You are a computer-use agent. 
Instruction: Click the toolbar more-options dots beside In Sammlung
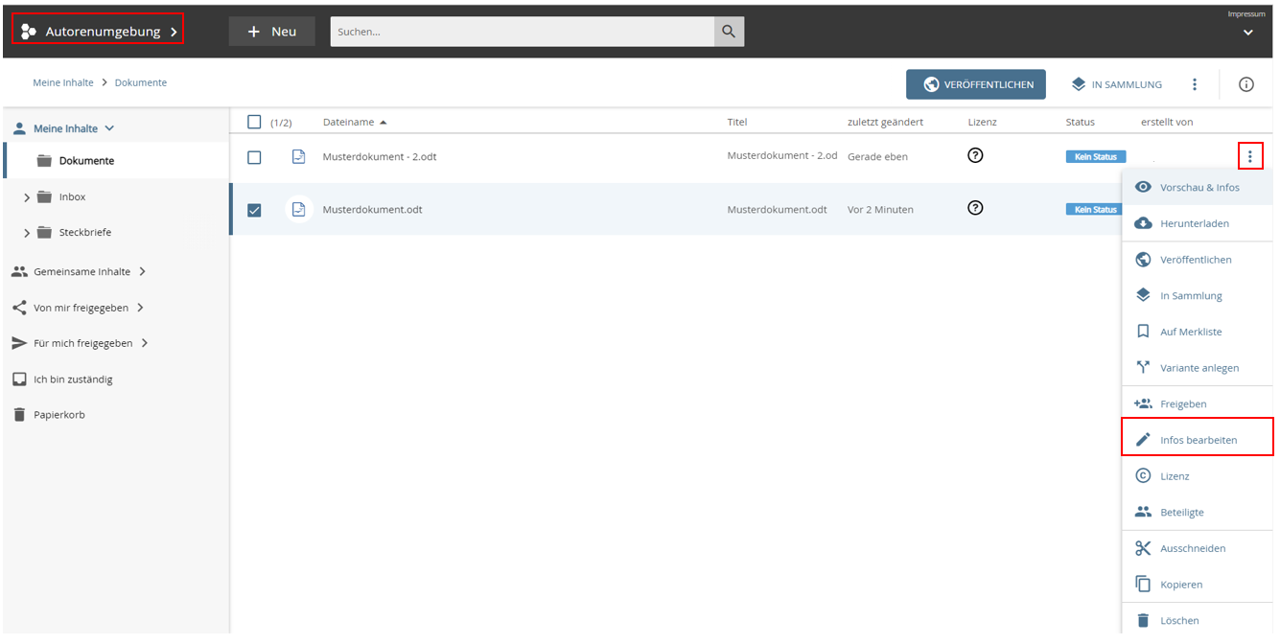click(1194, 85)
